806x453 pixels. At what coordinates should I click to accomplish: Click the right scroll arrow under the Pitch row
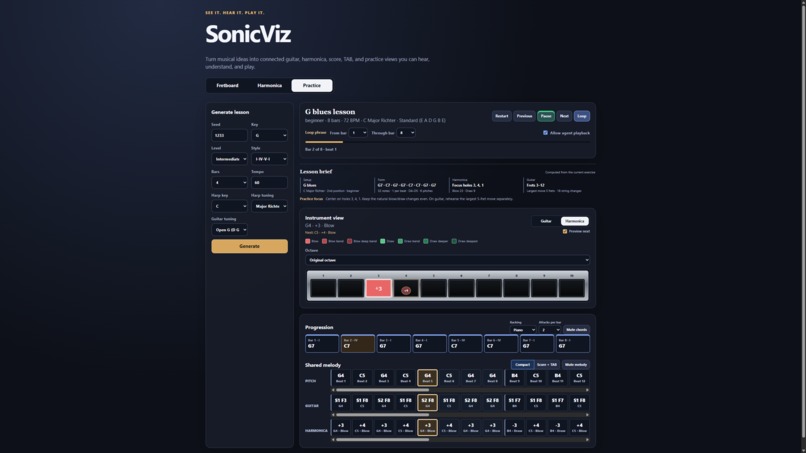point(587,390)
